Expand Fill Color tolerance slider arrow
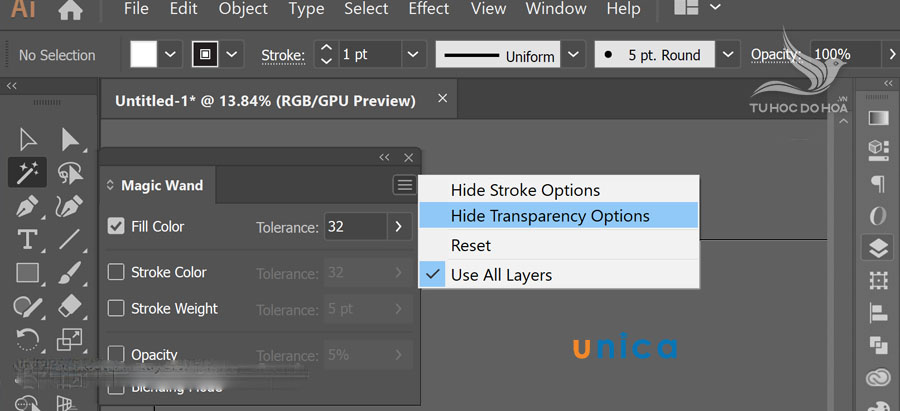The height and width of the screenshot is (411, 900). point(399,227)
